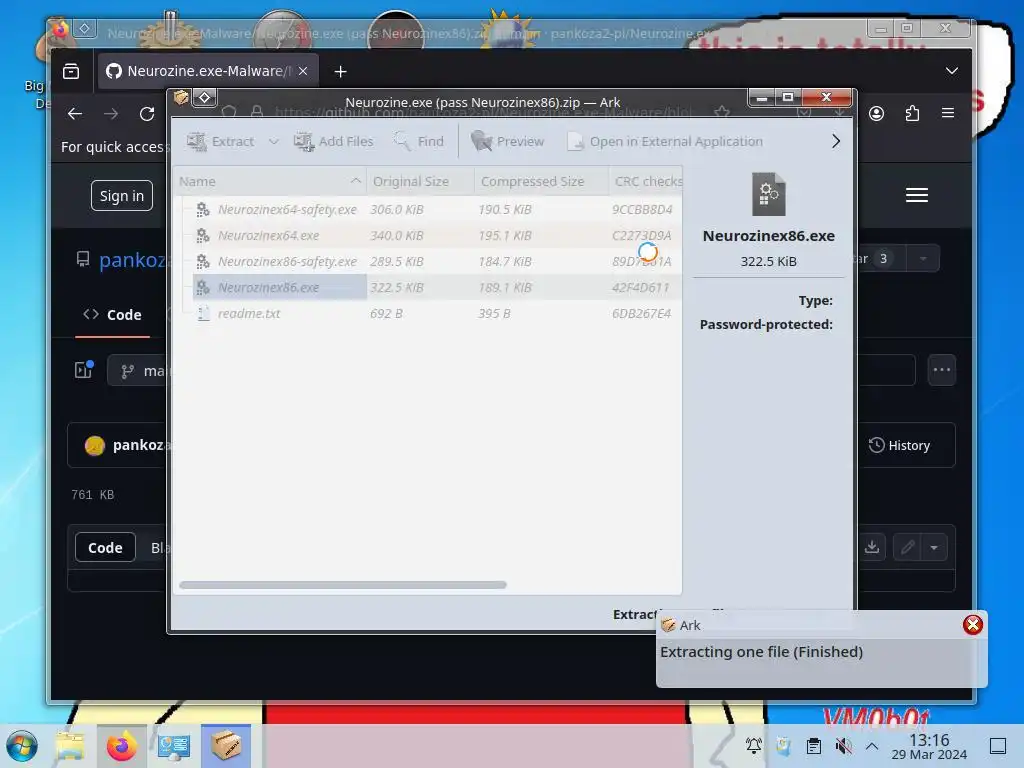1024x768 pixels.
Task: Open the branch selector dropdown on GitHub
Action: [x=138, y=371]
